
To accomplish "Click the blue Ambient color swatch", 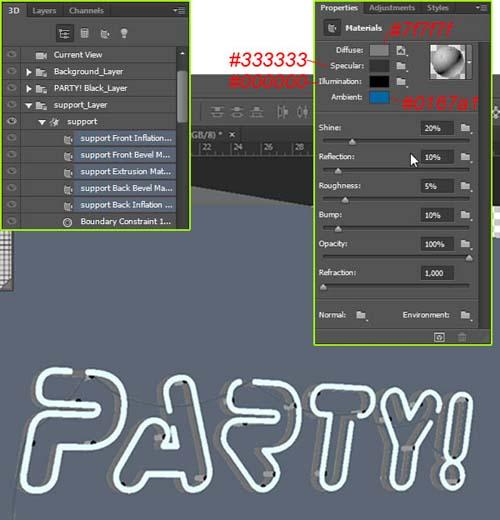I will 379,97.
